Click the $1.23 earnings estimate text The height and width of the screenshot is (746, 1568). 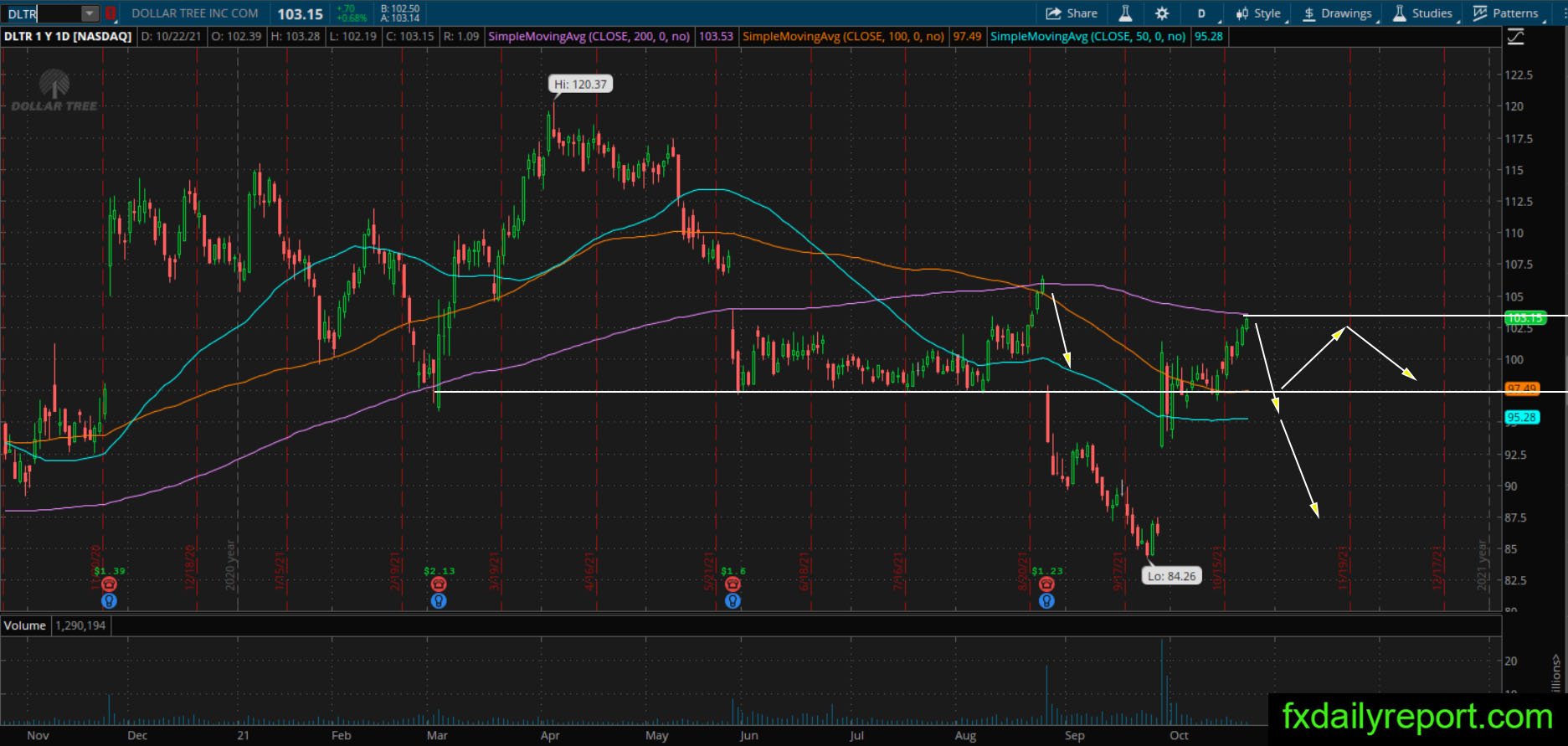coord(1047,571)
